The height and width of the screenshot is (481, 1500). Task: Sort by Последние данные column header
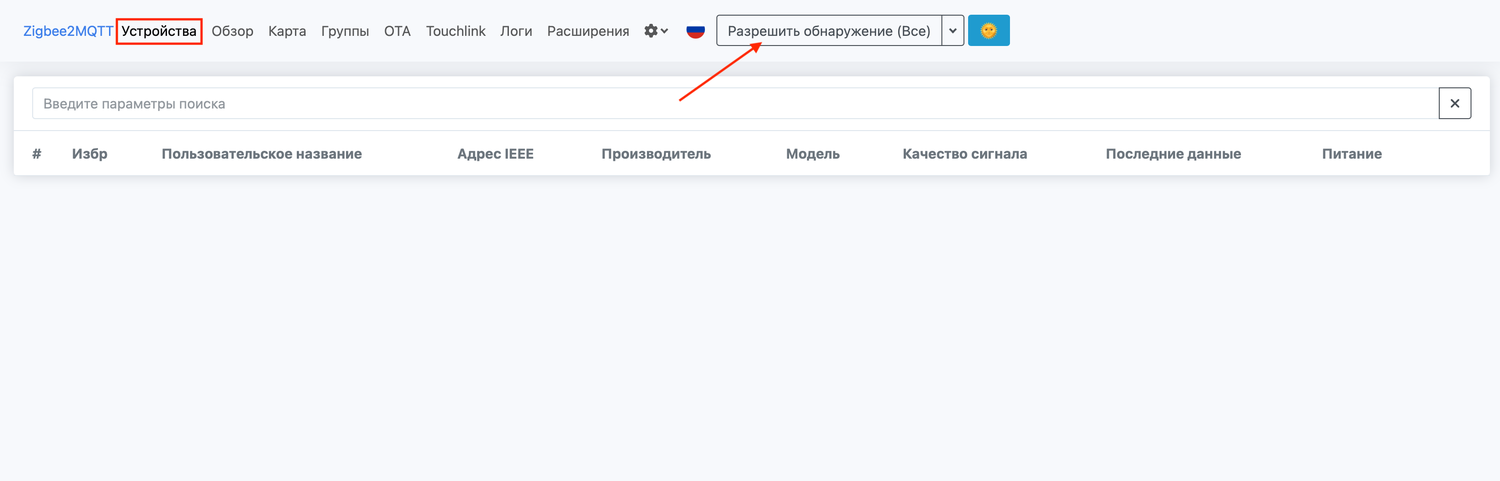[1173, 154]
